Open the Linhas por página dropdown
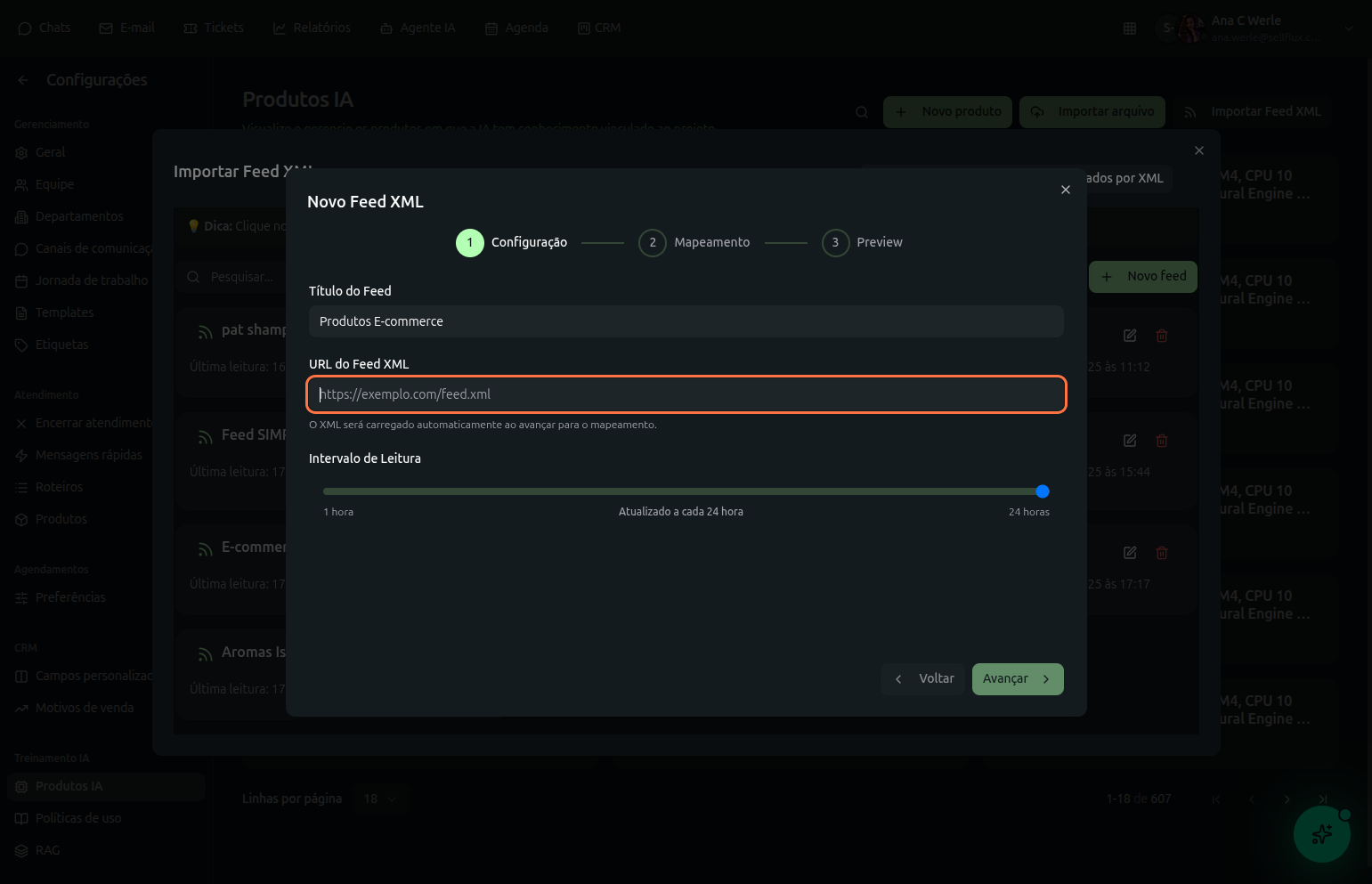This screenshot has width=1372, height=884. pyautogui.click(x=380, y=799)
